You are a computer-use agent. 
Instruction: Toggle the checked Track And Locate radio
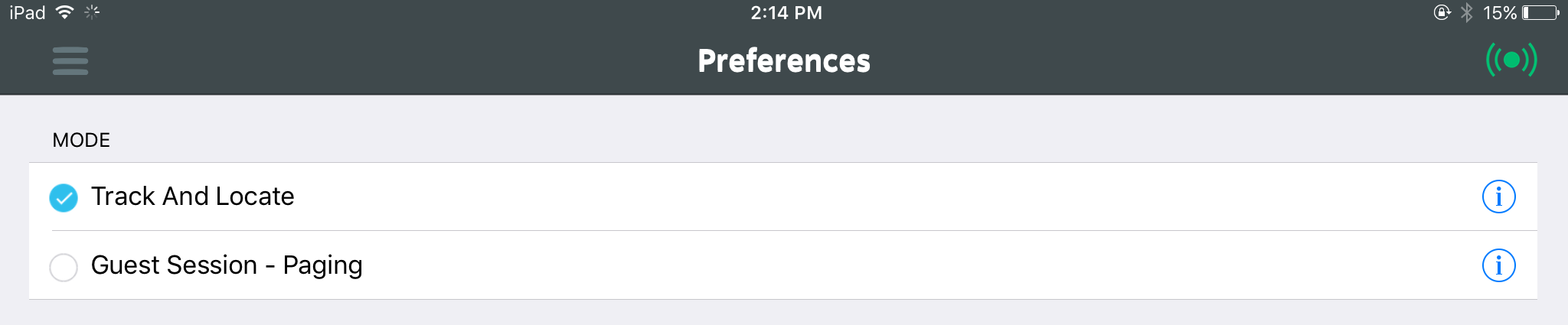click(64, 197)
